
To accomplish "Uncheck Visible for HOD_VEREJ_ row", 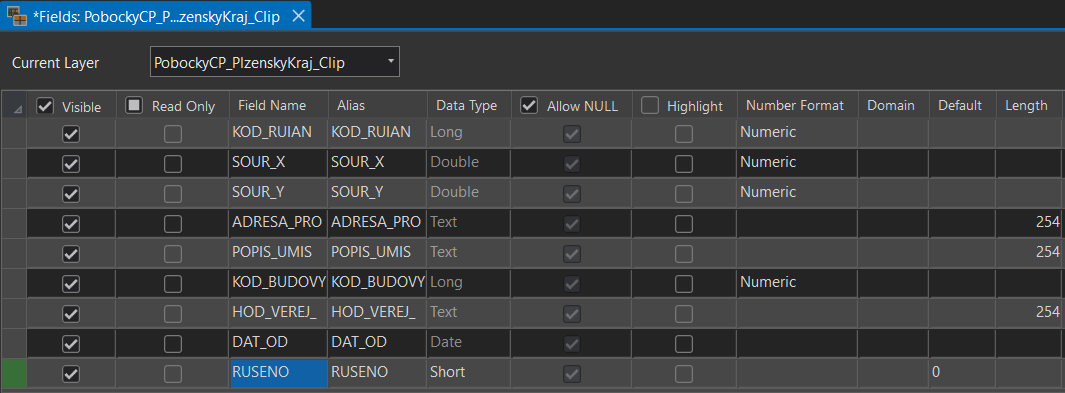I will click(71, 314).
